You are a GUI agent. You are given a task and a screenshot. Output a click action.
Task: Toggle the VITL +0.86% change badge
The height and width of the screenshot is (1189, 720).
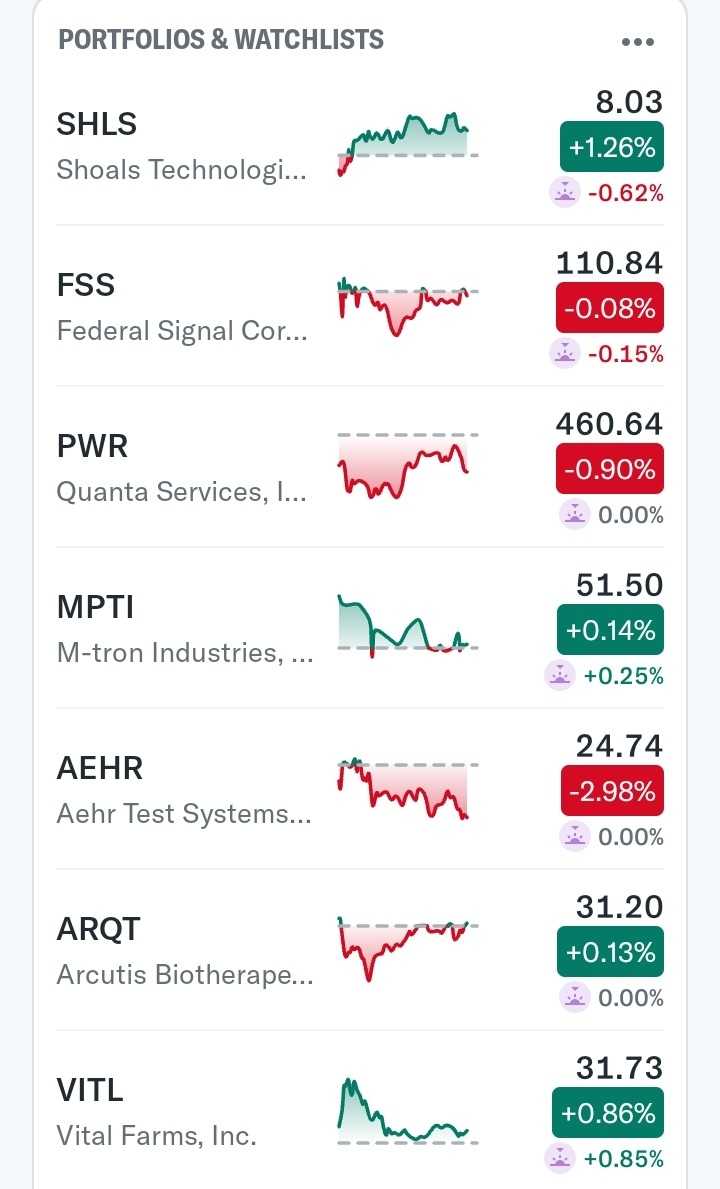(x=607, y=1113)
